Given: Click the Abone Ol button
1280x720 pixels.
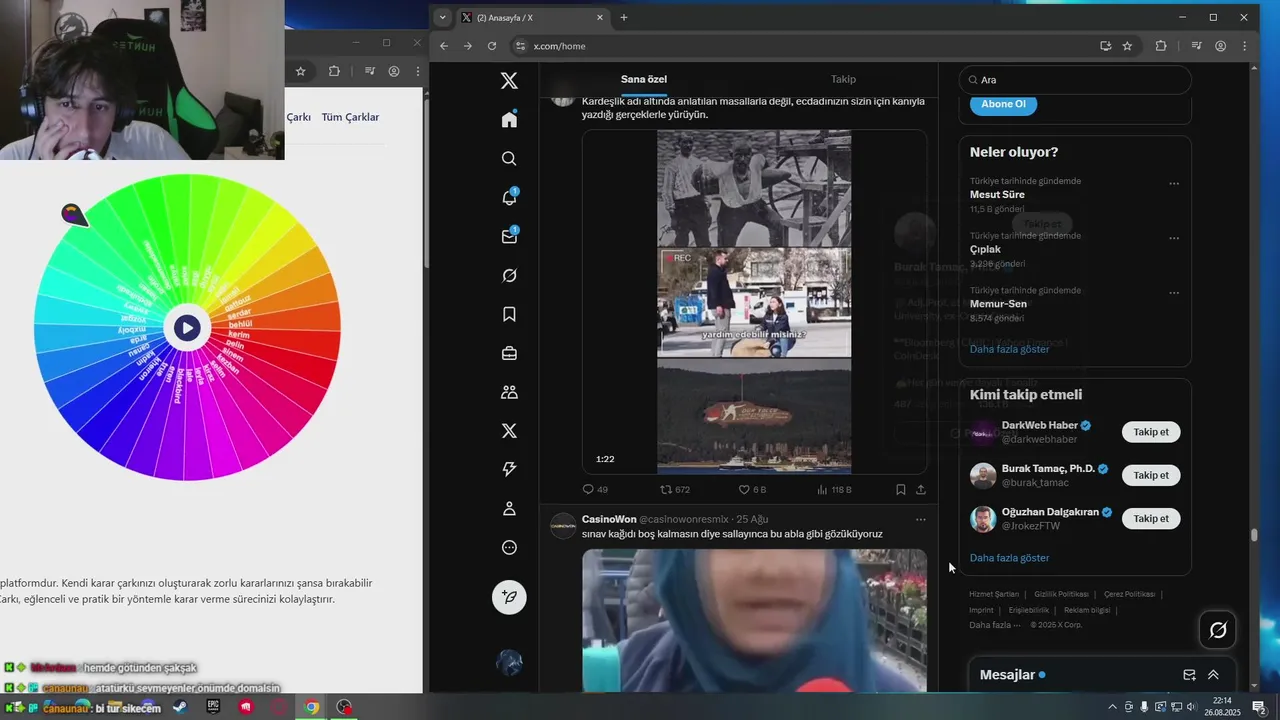Looking at the screenshot, I should pyautogui.click(x=1003, y=104).
